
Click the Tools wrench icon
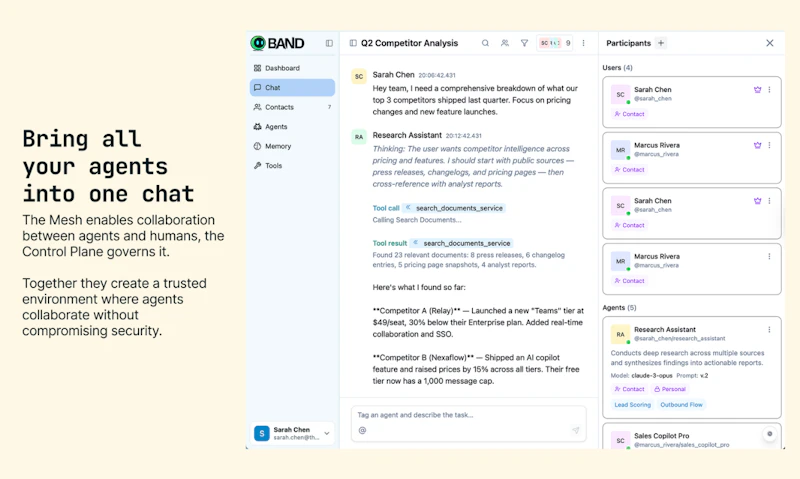tap(257, 165)
